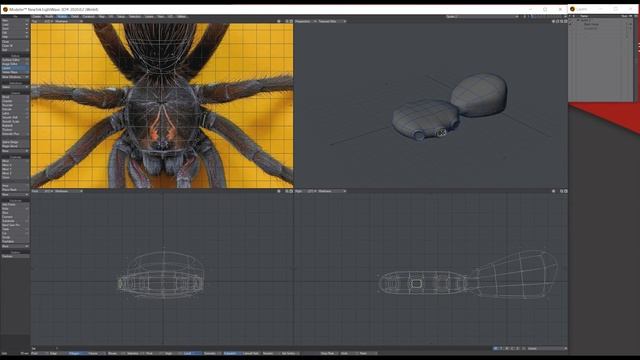Viewport: 640px width, 360px height.
Task: Open the Edit dropdown in the left panel
Action: click(x=15, y=33)
